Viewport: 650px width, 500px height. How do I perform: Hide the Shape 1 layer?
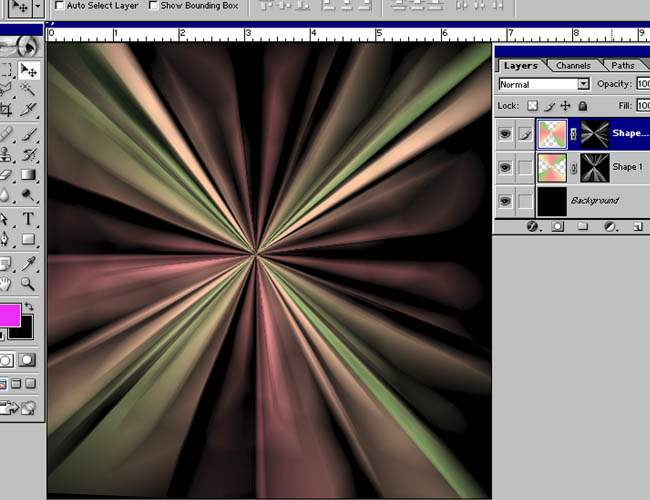[505, 167]
